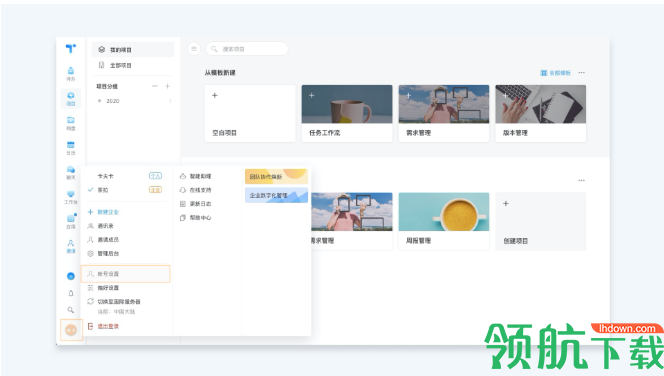Click the yellow 团队协作焕新 banner
The width and height of the screenshot is (664, 376).
click(x=276, y=176)
